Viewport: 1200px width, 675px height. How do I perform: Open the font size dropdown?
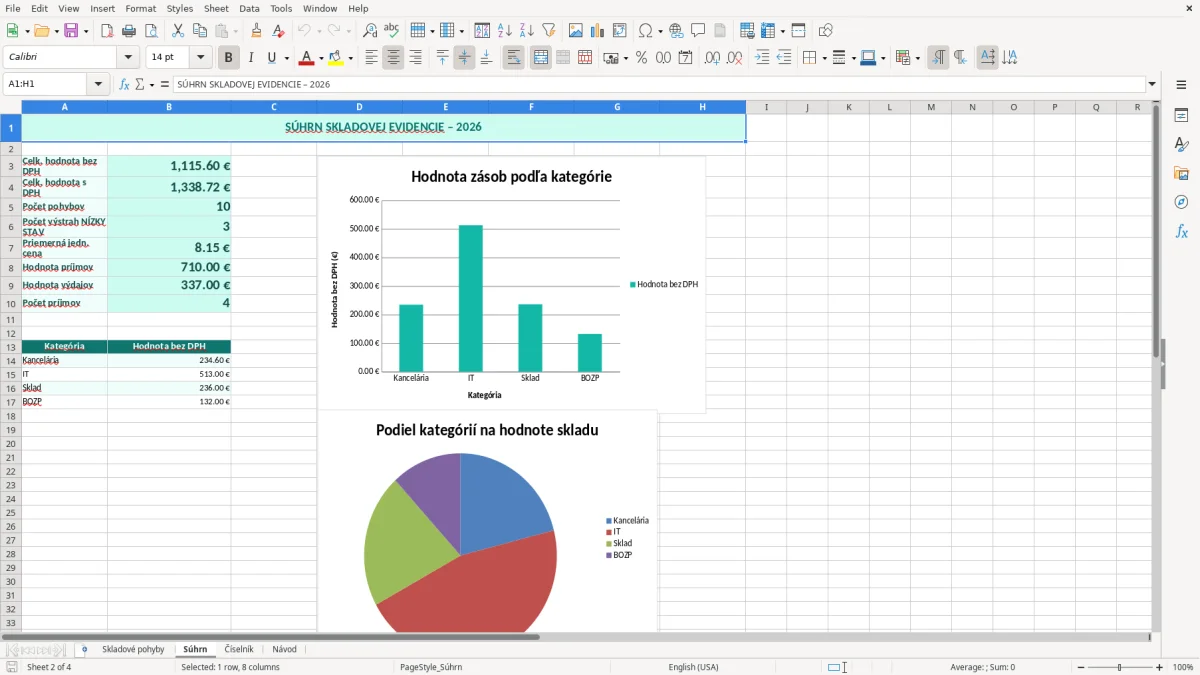pyautogui.click(x=201, y=58)
